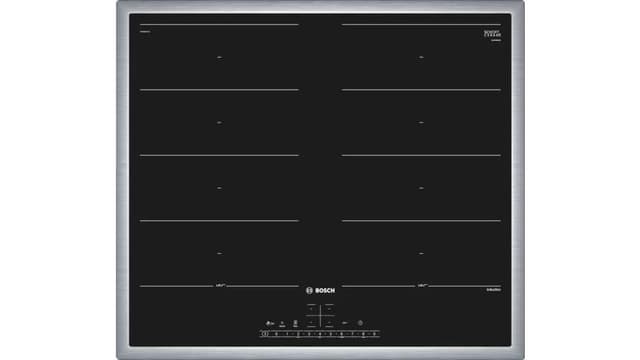Screen dimensions: 640x360
Task: Tap the leftmost control icon above the slider
Action: 270,323
